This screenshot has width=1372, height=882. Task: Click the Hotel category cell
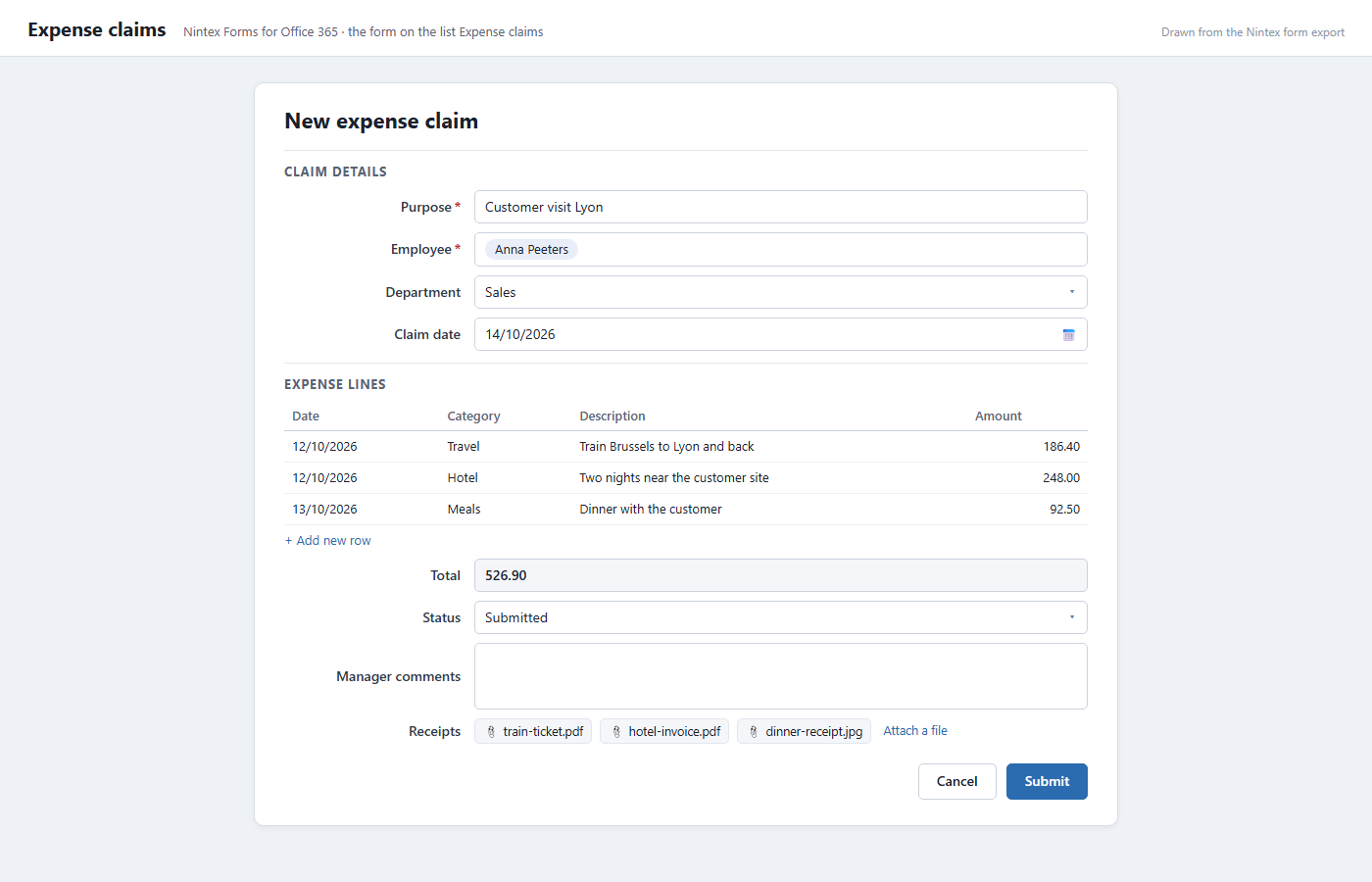point(463,478)
